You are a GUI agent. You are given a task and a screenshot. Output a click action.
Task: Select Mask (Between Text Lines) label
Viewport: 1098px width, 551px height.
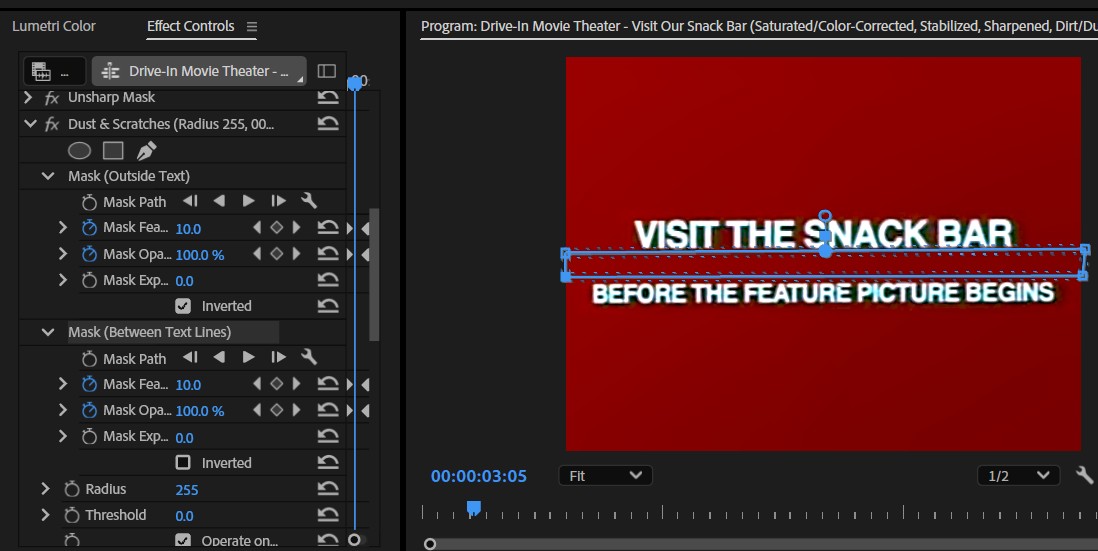(149, 333)
